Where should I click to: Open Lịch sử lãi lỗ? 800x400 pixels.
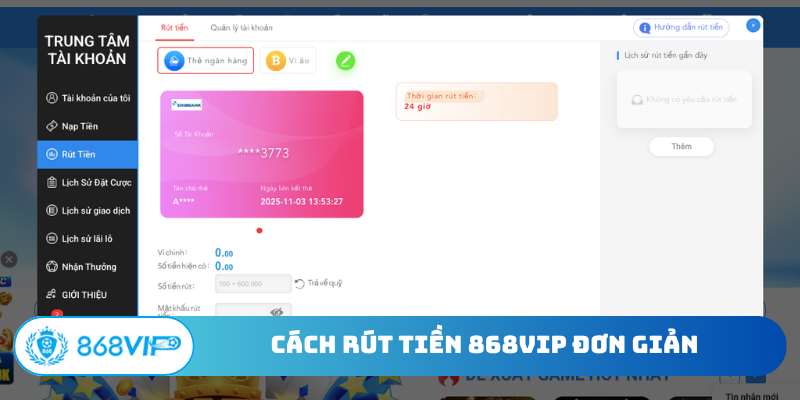tap(87, 238)
